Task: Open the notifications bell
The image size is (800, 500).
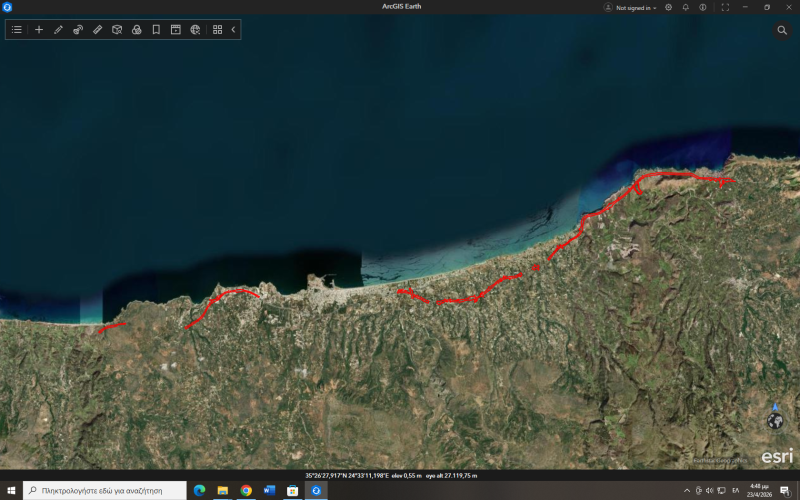Action: click(x=686, y=7)
